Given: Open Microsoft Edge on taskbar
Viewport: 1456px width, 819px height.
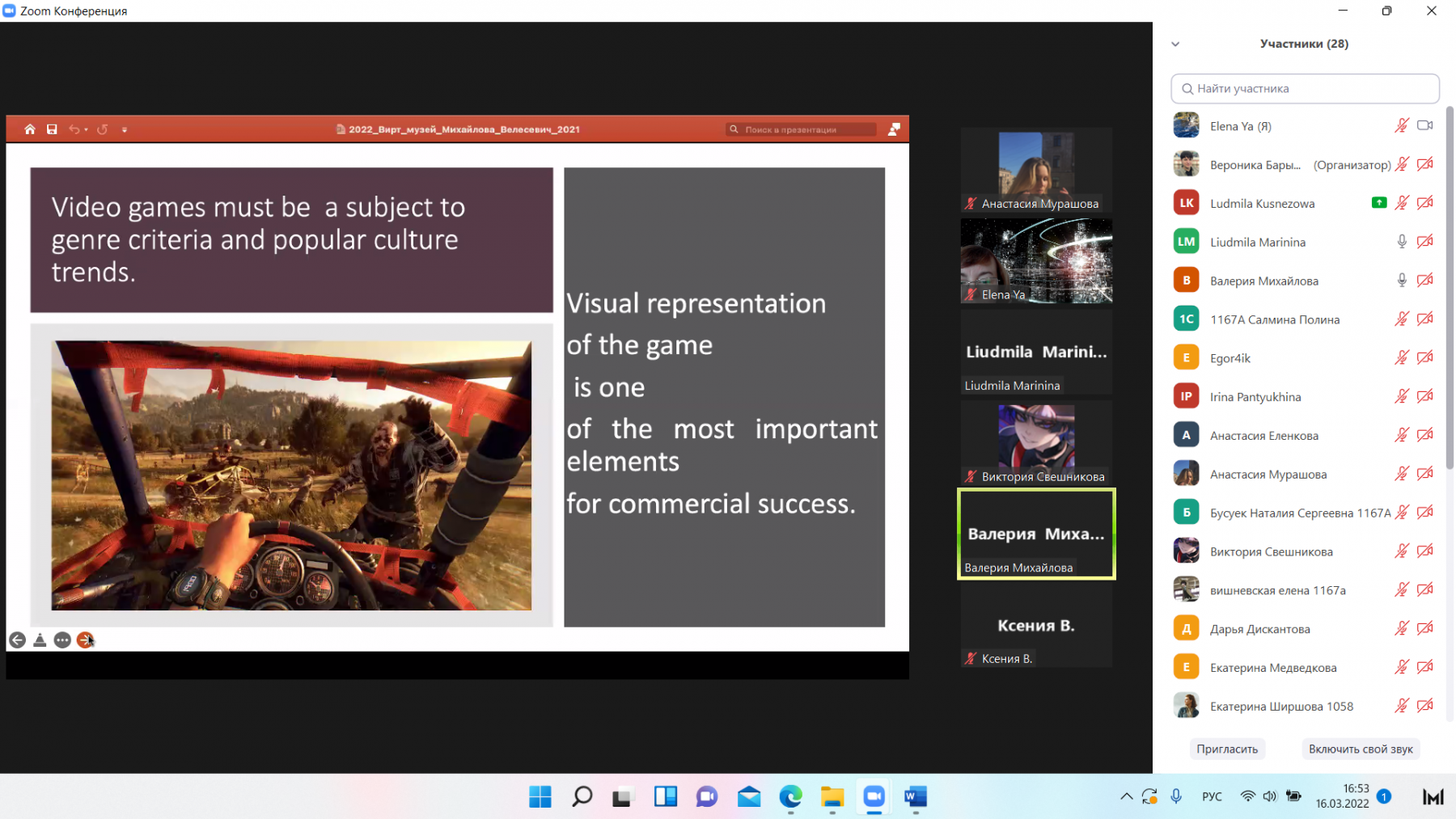Looking at the screenshot, I should [x=790, y=797].
